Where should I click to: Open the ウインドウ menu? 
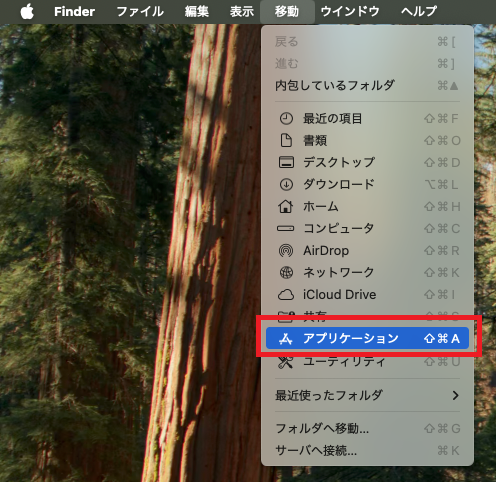[350, 12]
